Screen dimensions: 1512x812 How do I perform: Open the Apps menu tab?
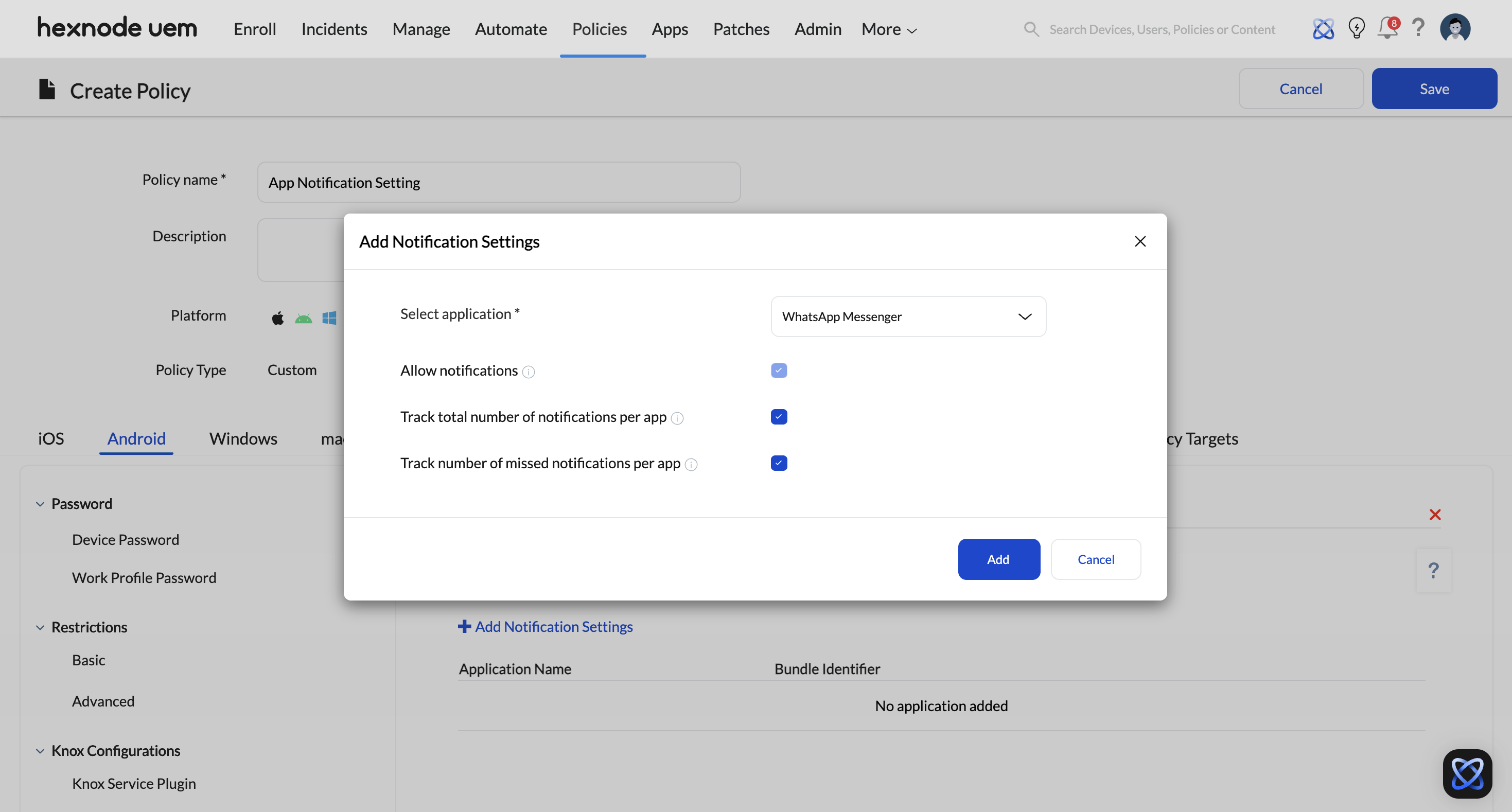click(x=669, y=29)
